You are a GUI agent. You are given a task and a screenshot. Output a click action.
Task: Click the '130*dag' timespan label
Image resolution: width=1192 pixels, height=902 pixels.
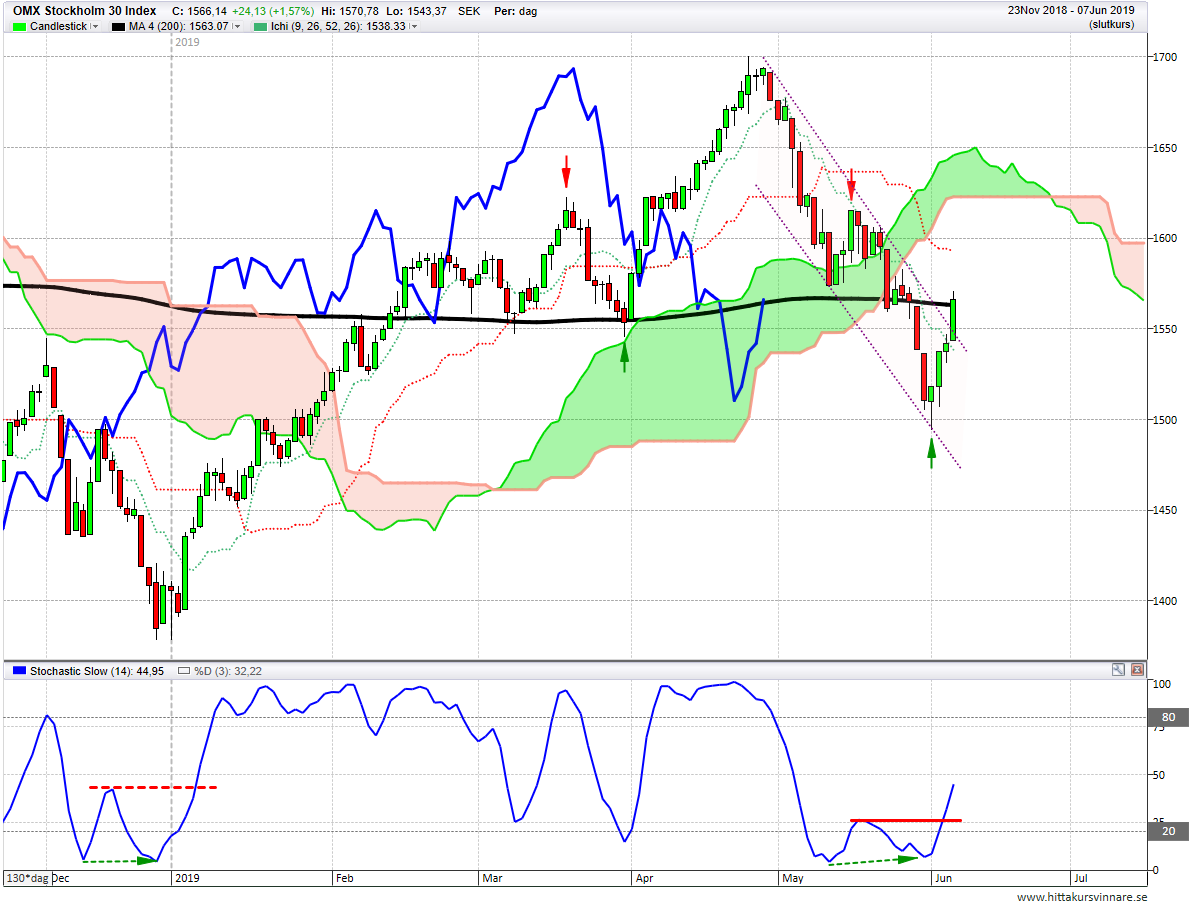pyautogui.click(x=28, y=878)
